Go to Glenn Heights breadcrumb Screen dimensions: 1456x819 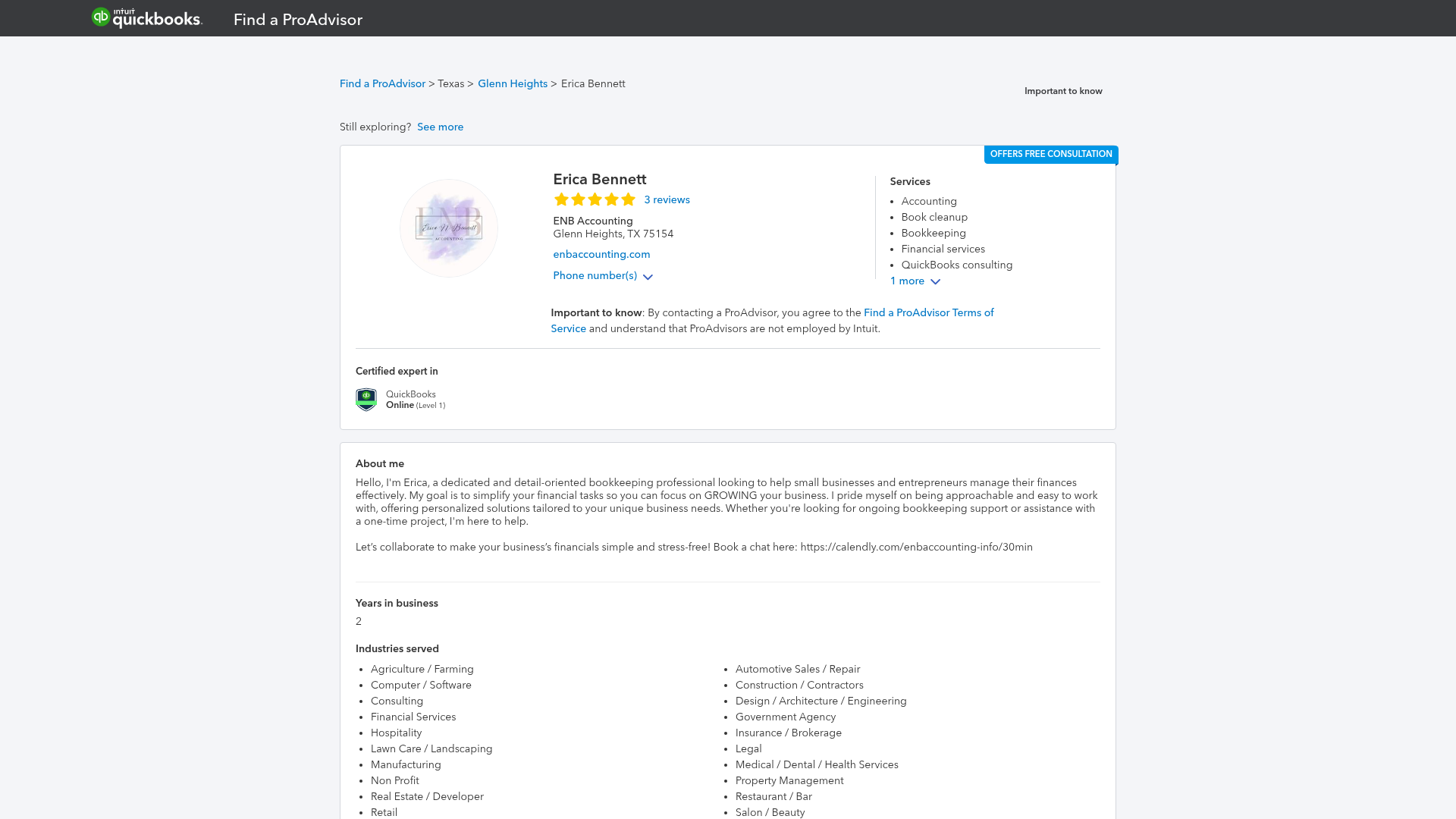[513, 84]
